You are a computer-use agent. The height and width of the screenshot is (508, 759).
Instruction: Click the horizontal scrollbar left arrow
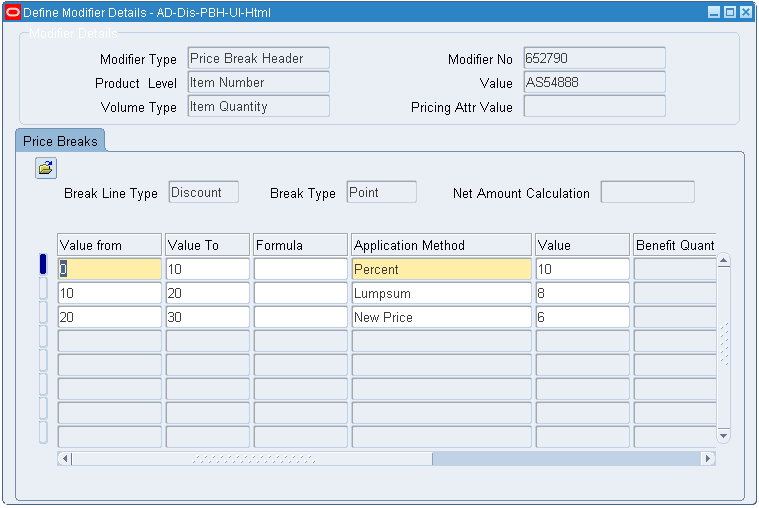[65, 458]
